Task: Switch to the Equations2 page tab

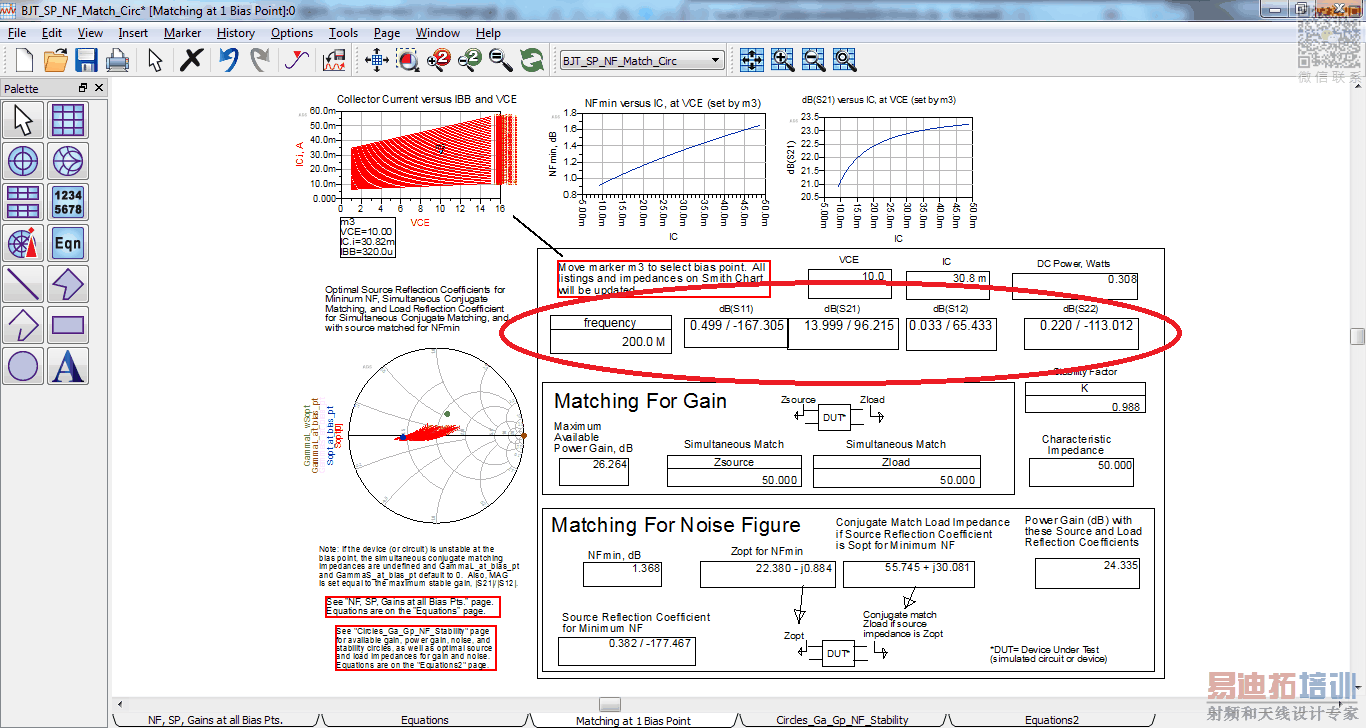Action: [1051, 720]
